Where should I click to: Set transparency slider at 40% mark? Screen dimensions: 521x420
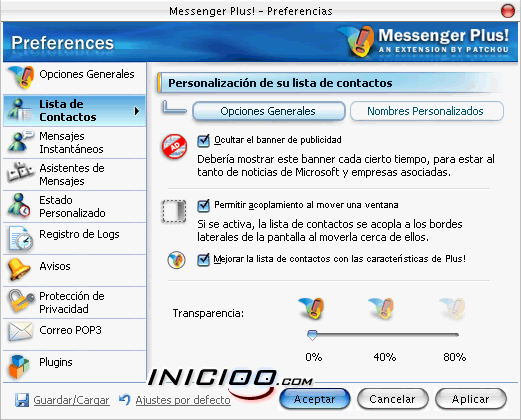point(385,334)
